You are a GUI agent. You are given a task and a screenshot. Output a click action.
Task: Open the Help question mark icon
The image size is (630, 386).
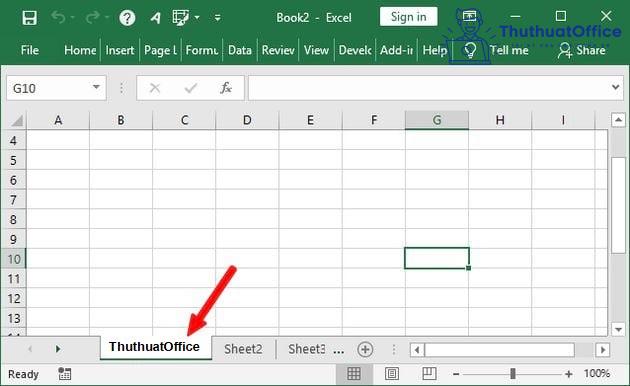pos(127,18)
